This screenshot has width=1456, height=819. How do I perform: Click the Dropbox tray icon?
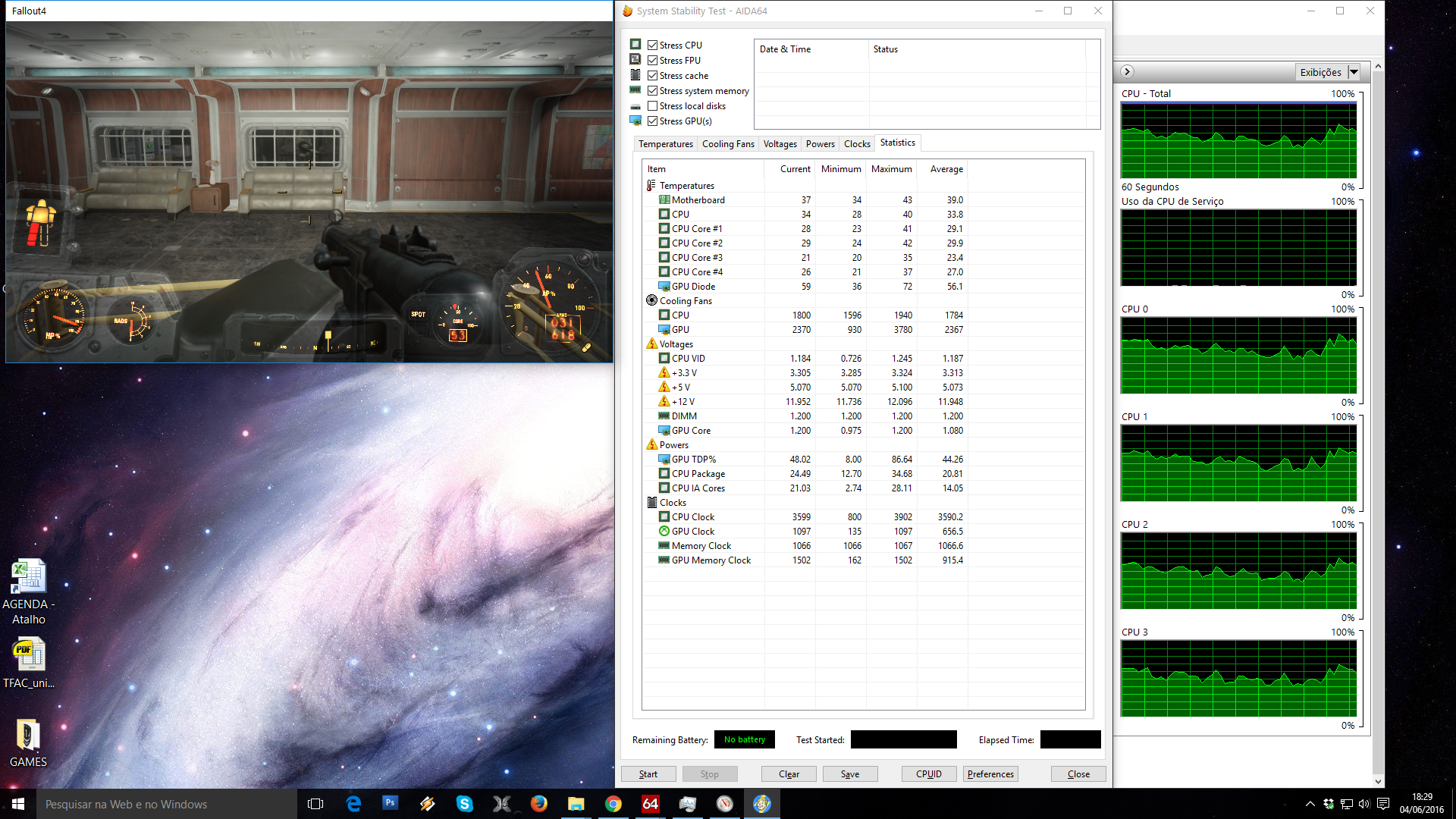pos(1329,804)
